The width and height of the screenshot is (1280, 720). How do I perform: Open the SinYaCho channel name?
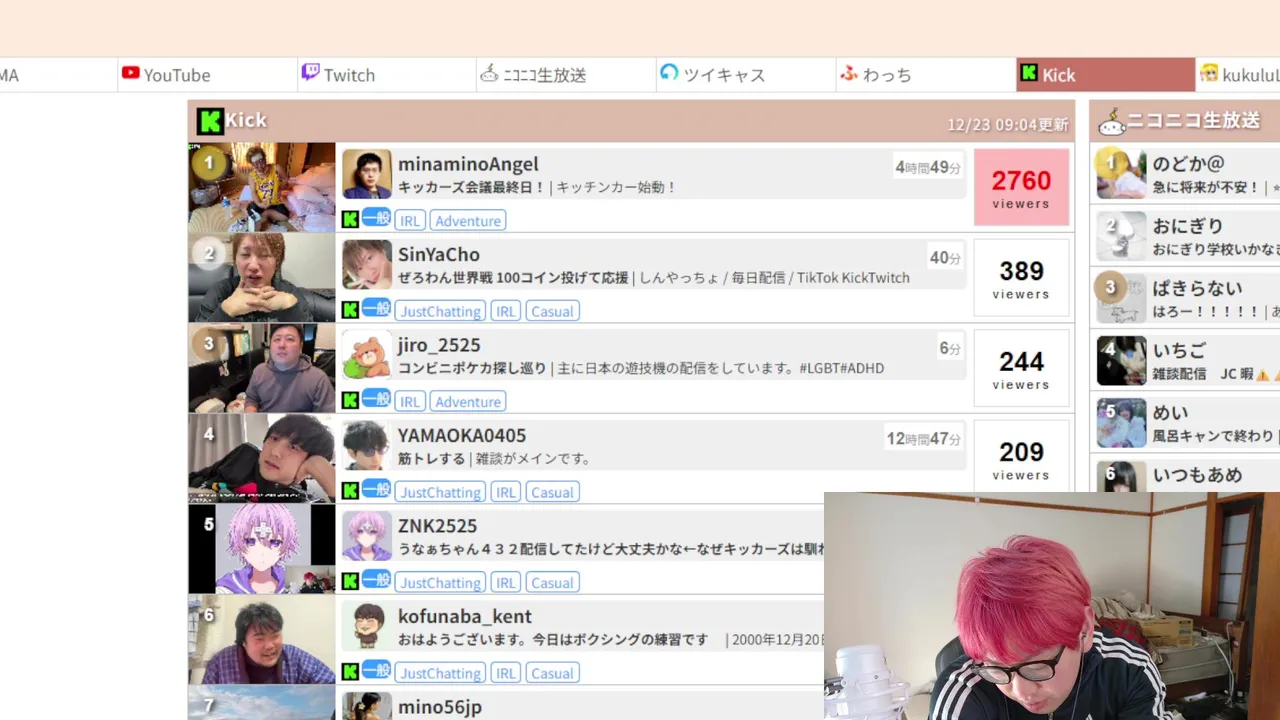pyautogui.click(x=439, y=255)
